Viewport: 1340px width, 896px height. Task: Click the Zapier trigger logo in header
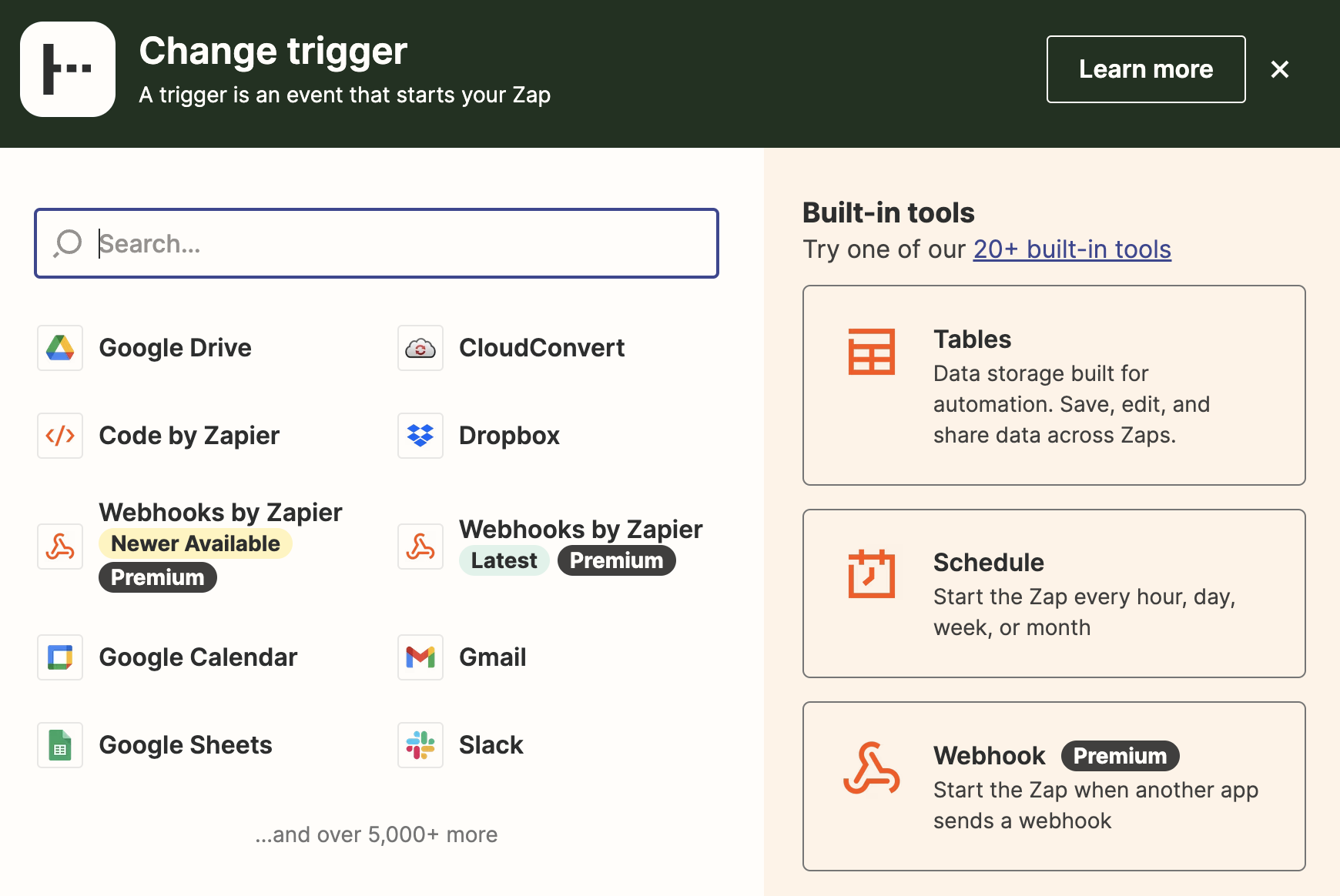pyautogui.click(x=68, y=69)
